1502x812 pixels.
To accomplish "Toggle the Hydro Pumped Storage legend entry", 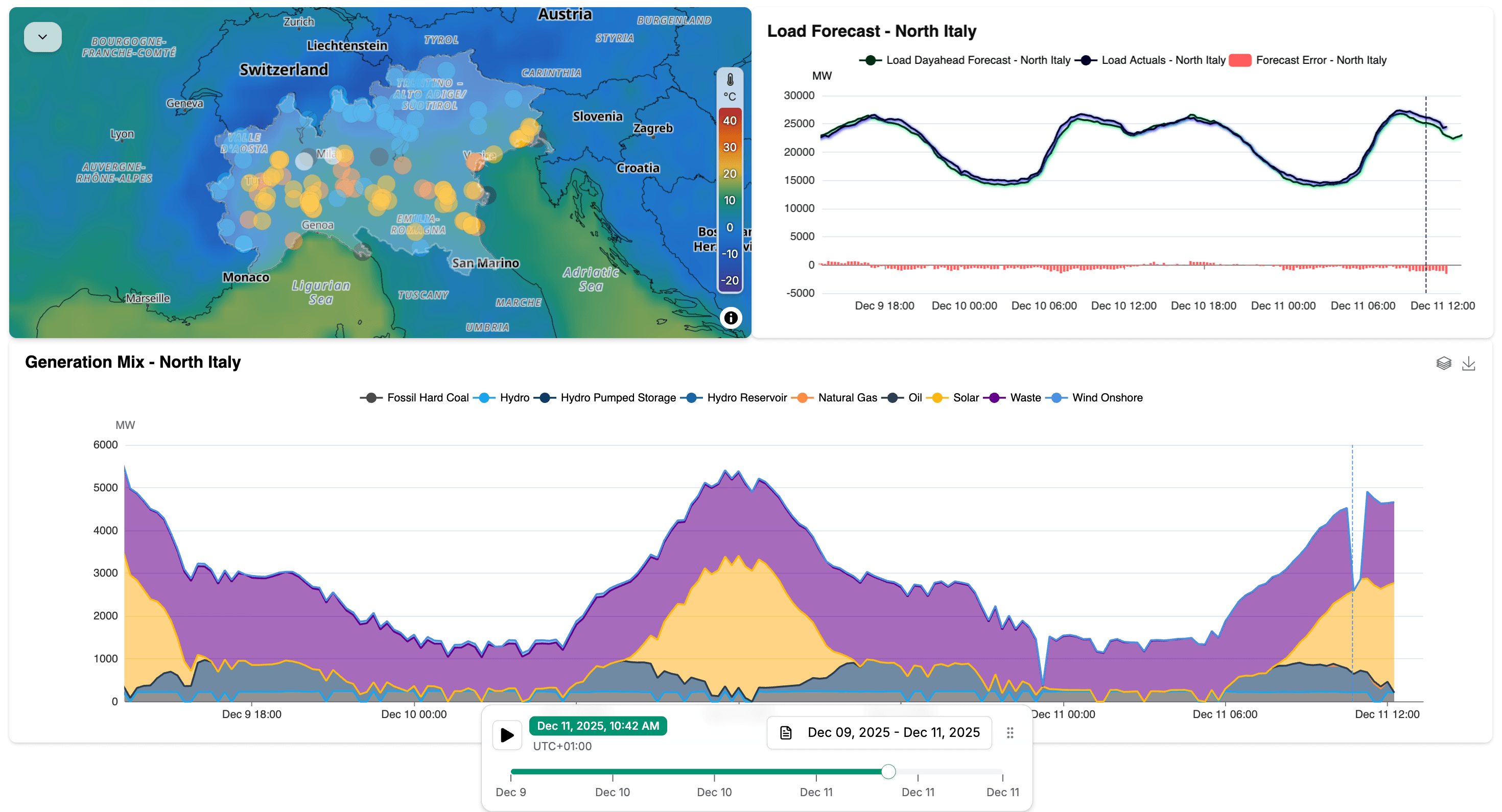I will click(x=545, y=397).
